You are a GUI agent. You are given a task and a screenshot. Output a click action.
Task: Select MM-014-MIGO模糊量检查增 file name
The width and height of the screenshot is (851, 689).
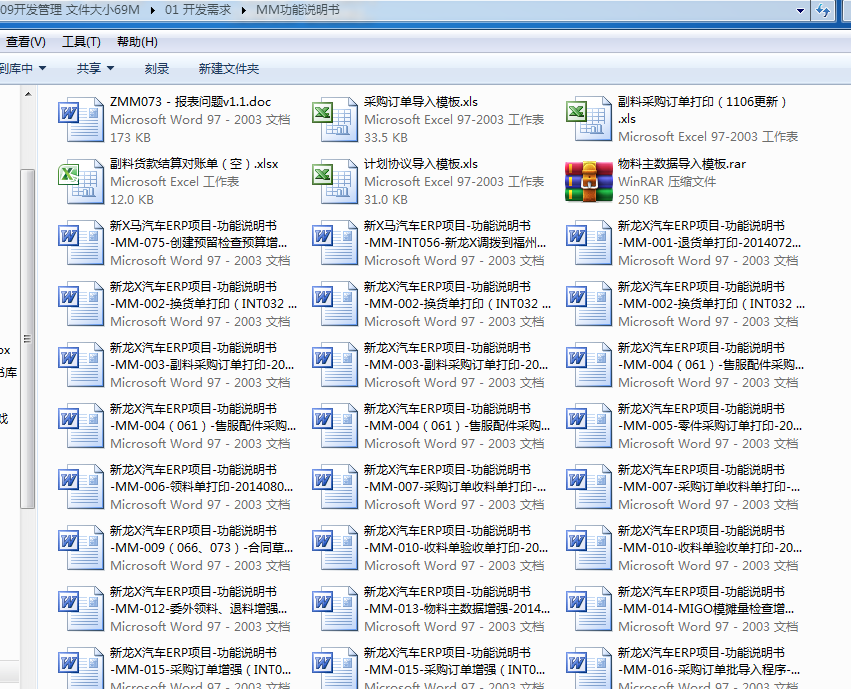(x=706, y=600)
